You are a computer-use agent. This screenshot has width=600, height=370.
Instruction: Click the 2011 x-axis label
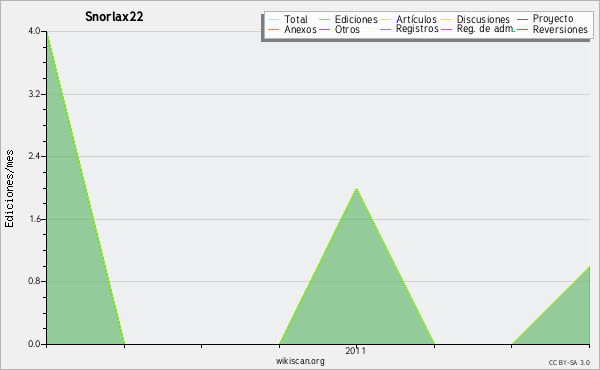pos(355,351)
